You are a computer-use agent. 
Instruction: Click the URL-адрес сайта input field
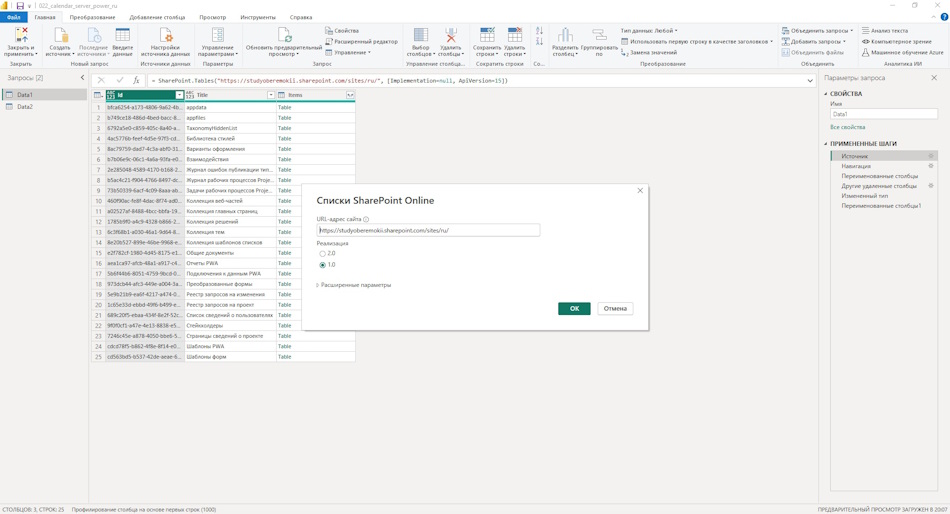428,230
